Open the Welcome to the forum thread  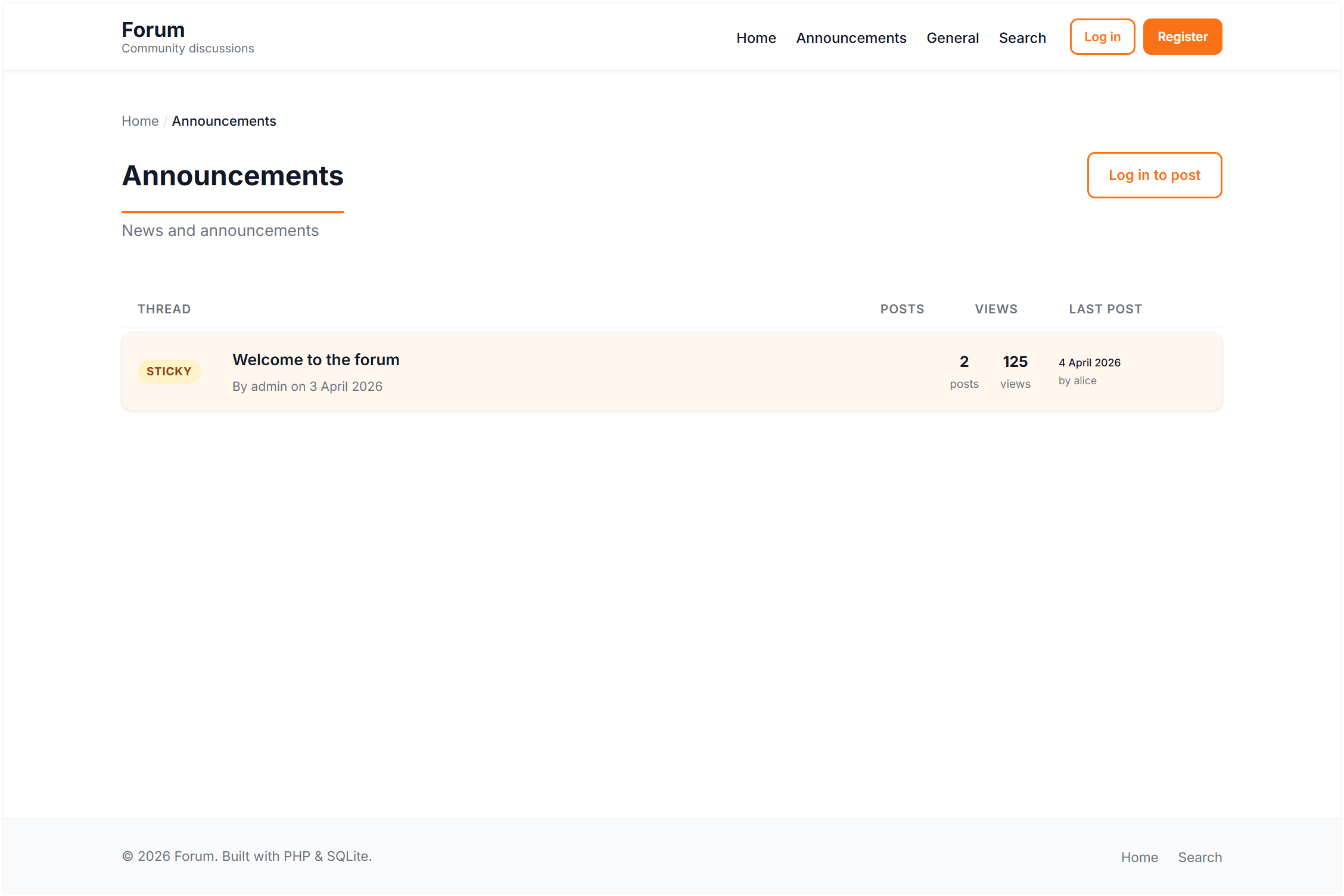click(315, 359)
